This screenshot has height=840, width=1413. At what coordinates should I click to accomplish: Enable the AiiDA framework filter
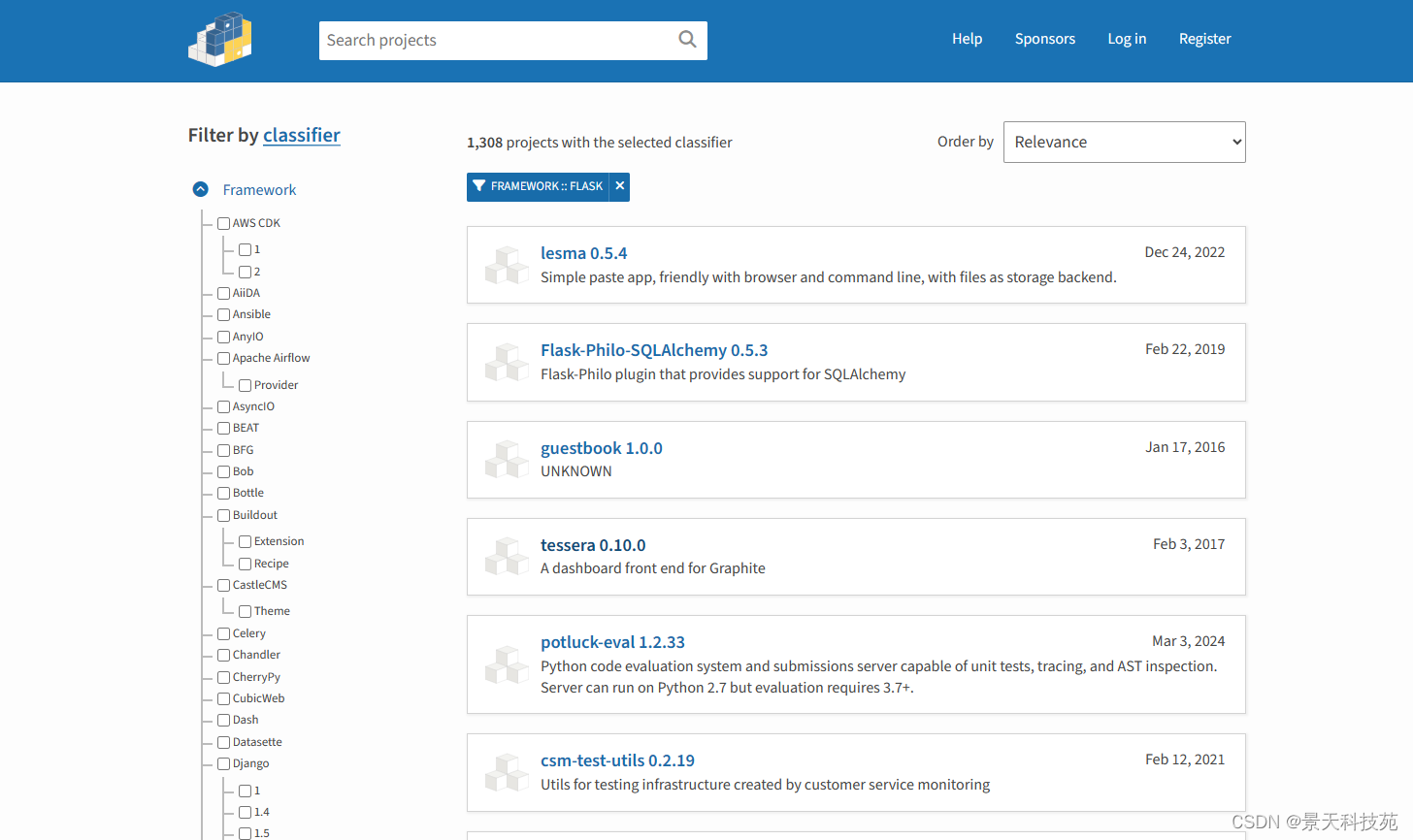point(224,293)
